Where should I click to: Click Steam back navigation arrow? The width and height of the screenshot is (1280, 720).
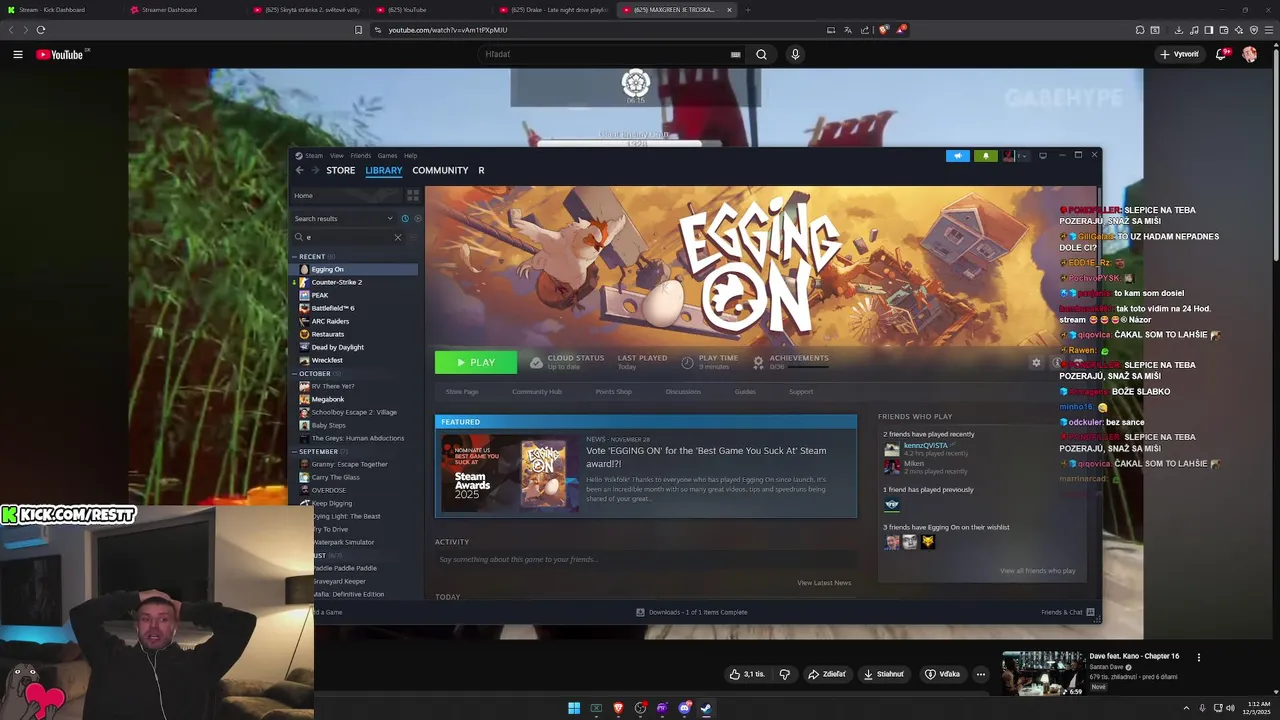[x=299, y=170]
